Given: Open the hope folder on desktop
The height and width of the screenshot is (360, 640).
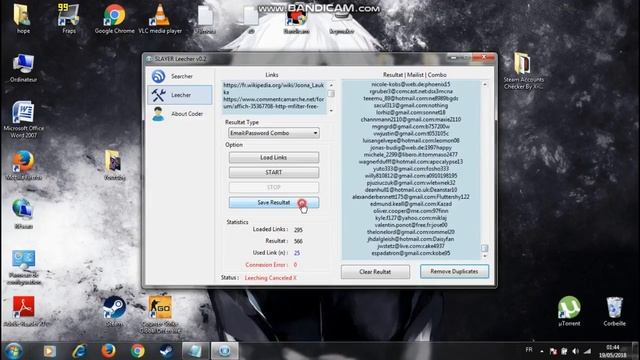Looking at the screenshot, I should pos(22,19).
